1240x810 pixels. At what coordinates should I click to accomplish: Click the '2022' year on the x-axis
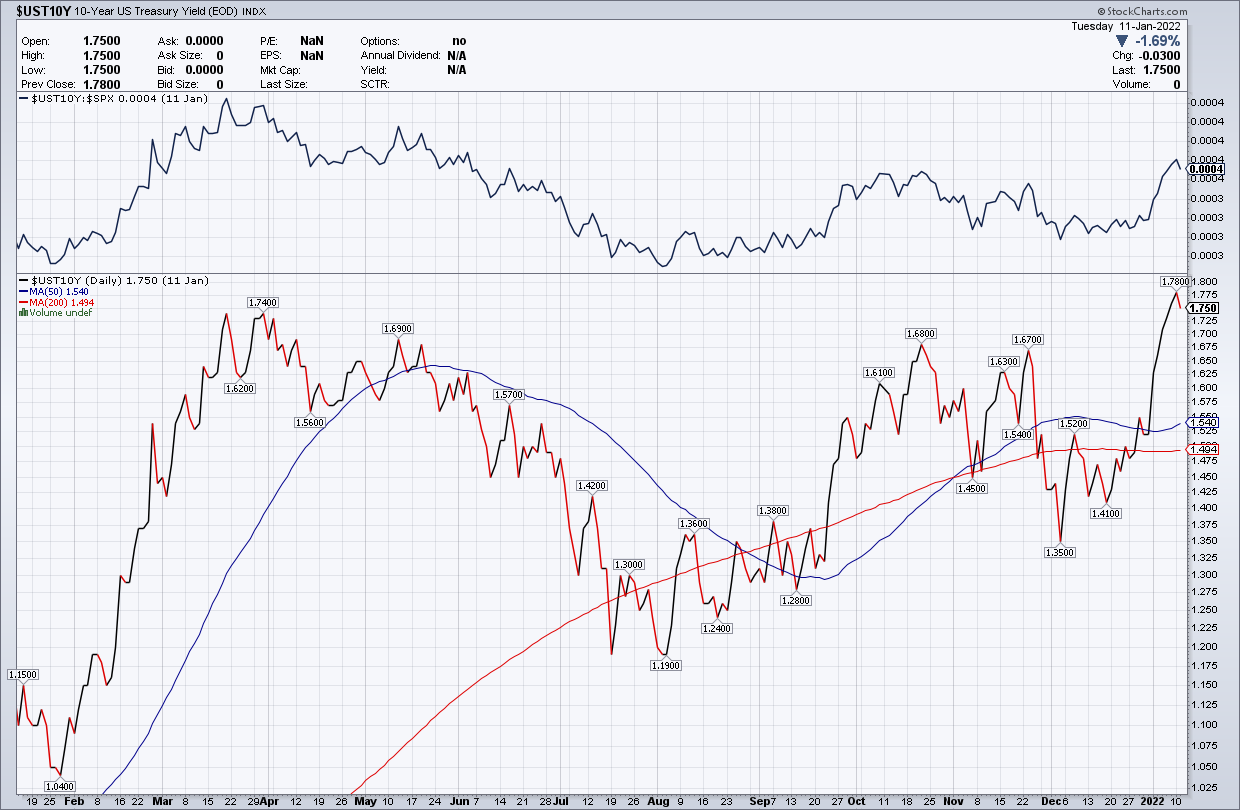(x=1154, y=801)
